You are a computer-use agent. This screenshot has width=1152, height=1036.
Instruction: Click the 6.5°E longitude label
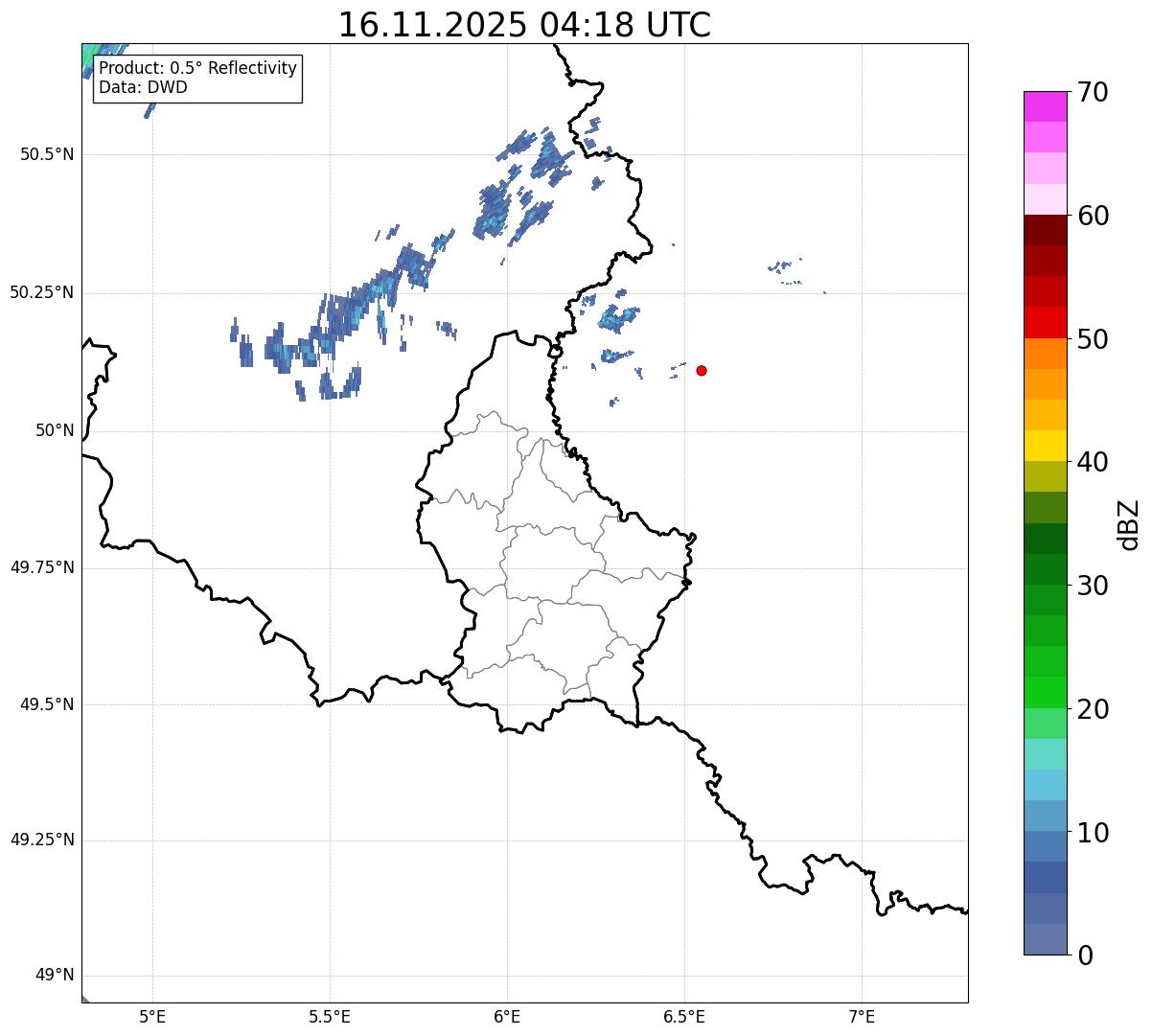coord(684,1018)
